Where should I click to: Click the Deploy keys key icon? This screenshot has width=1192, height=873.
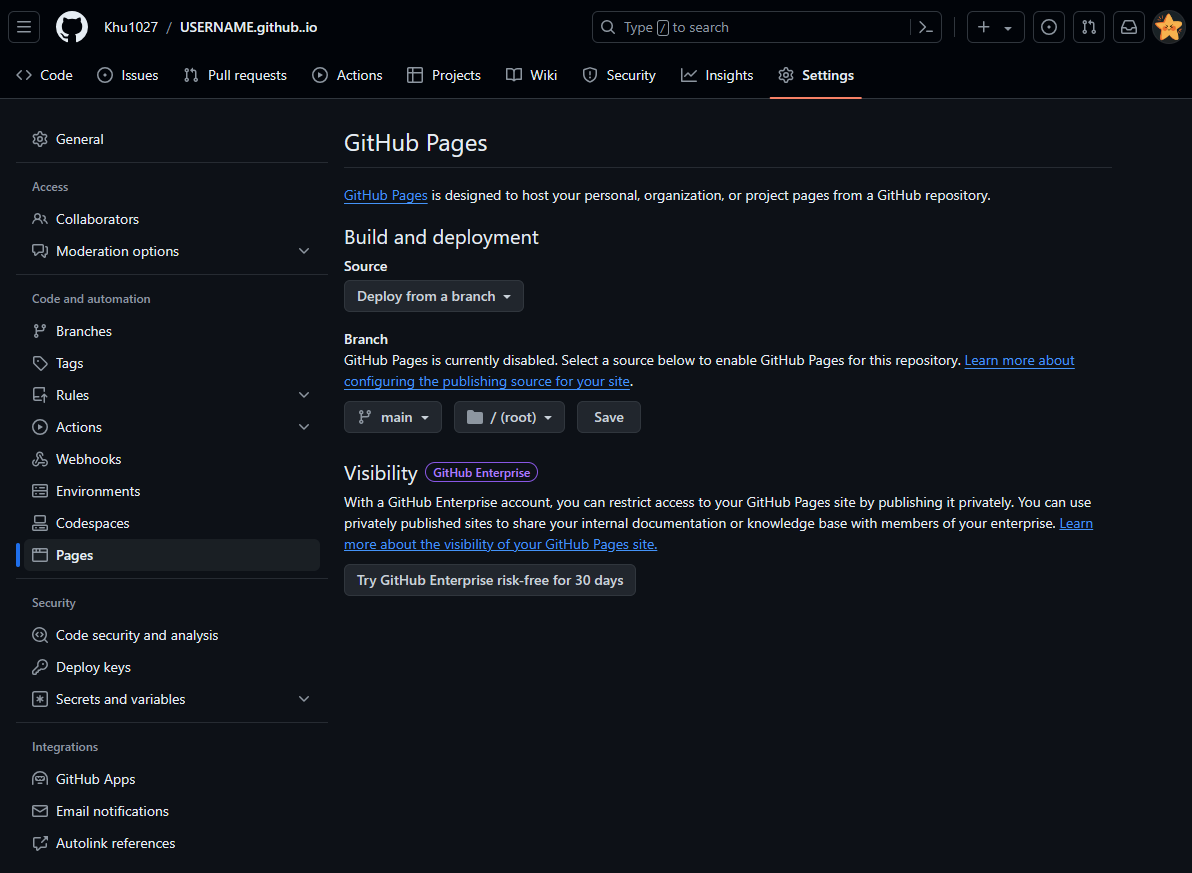40,667
